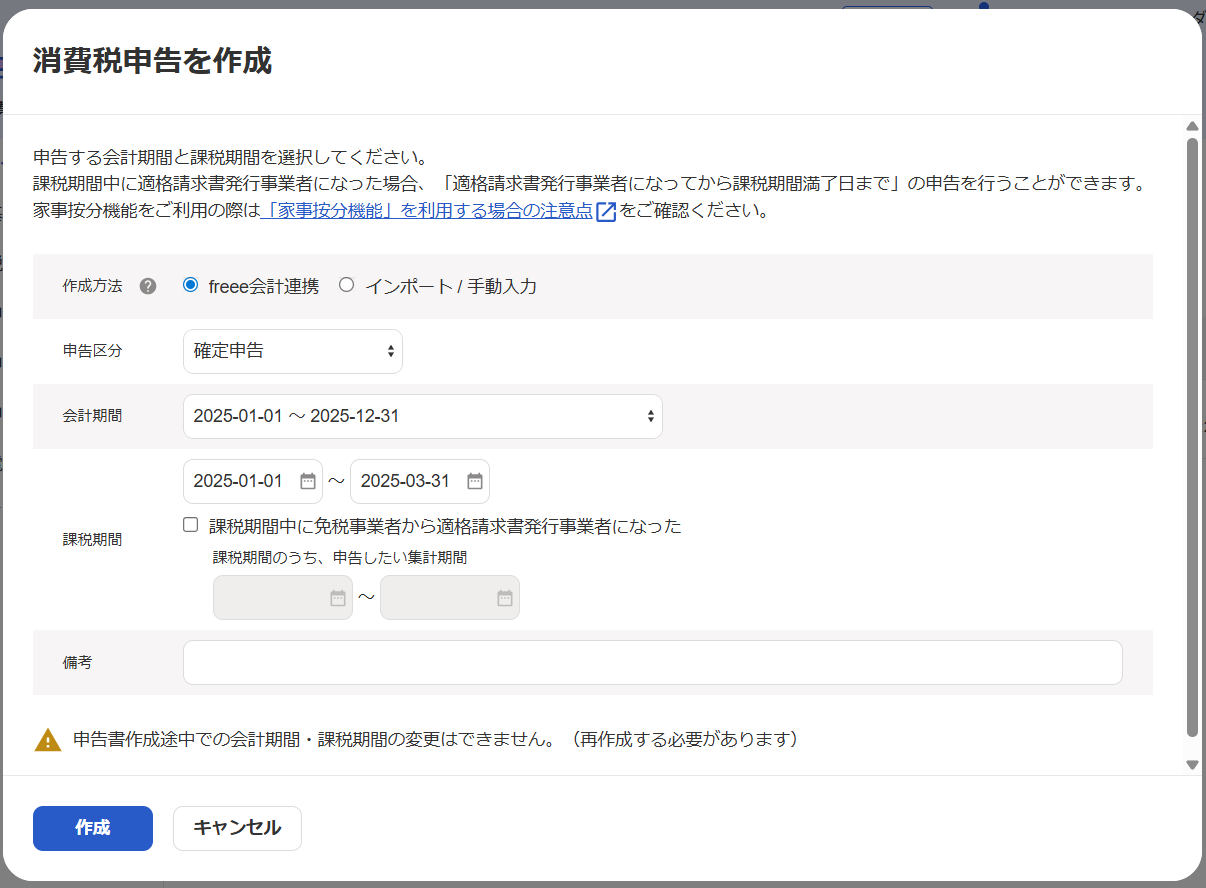
Task: Click the 備考 text input field
Action: 653,662
